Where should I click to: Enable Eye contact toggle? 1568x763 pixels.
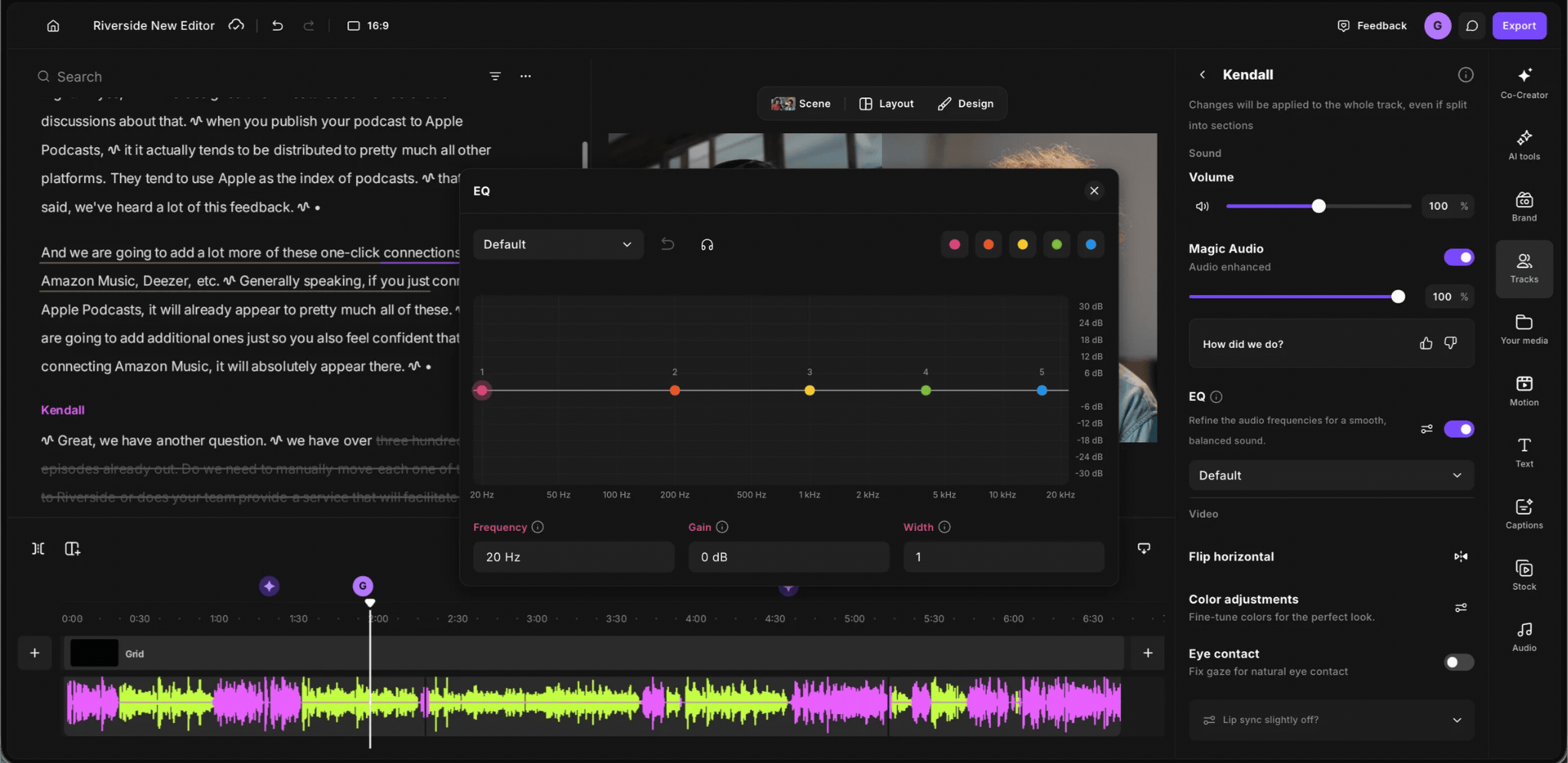point(1459,662)
